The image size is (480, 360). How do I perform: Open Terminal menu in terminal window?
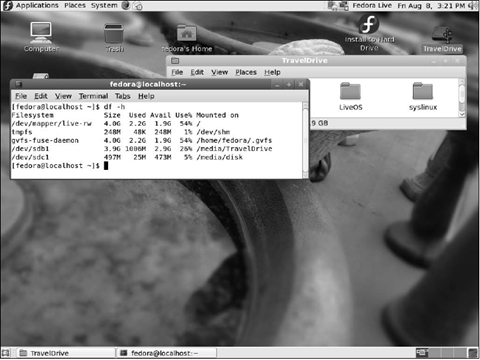tap(93, 96)
